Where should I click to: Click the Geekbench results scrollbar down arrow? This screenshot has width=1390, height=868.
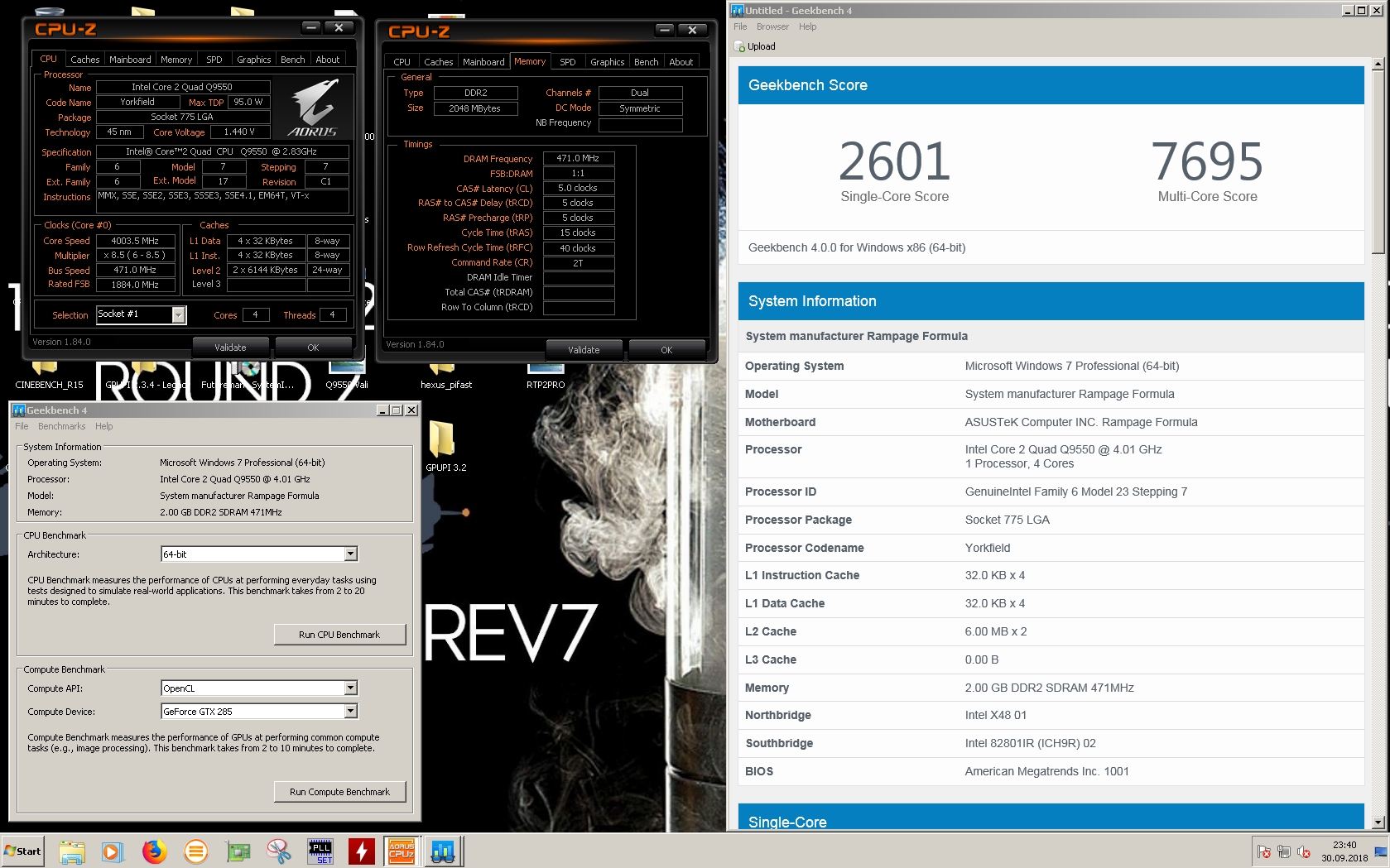[x=1378, y=822]
